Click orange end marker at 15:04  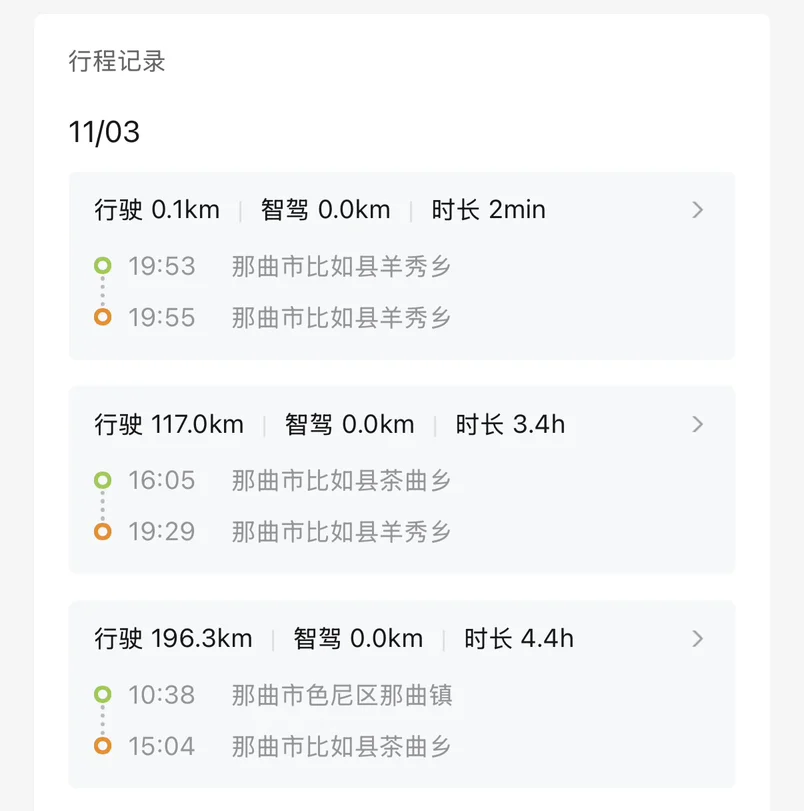(x=102, y=745)
